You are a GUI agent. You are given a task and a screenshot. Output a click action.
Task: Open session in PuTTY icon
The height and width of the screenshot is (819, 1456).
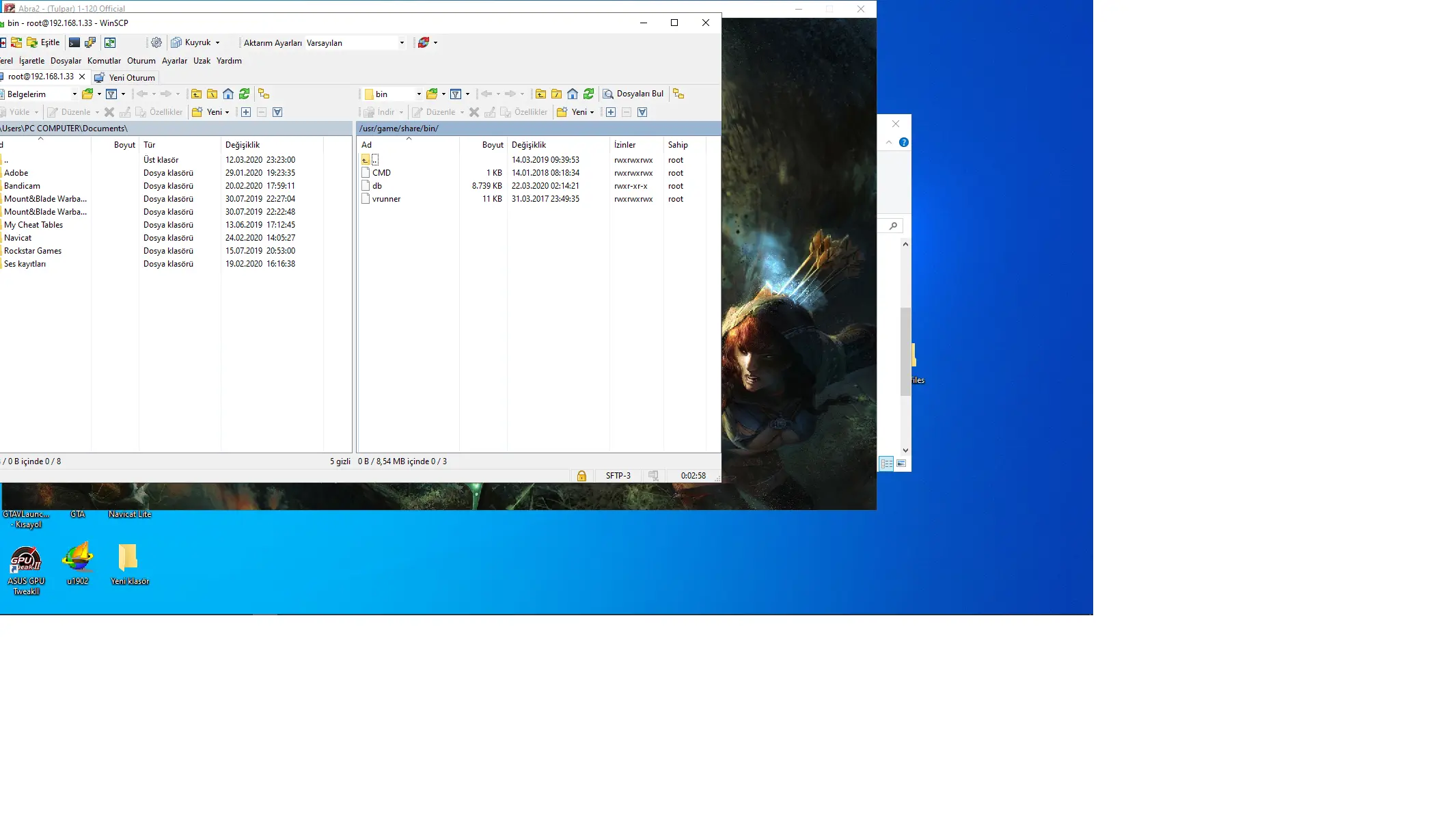pos(90,42)
